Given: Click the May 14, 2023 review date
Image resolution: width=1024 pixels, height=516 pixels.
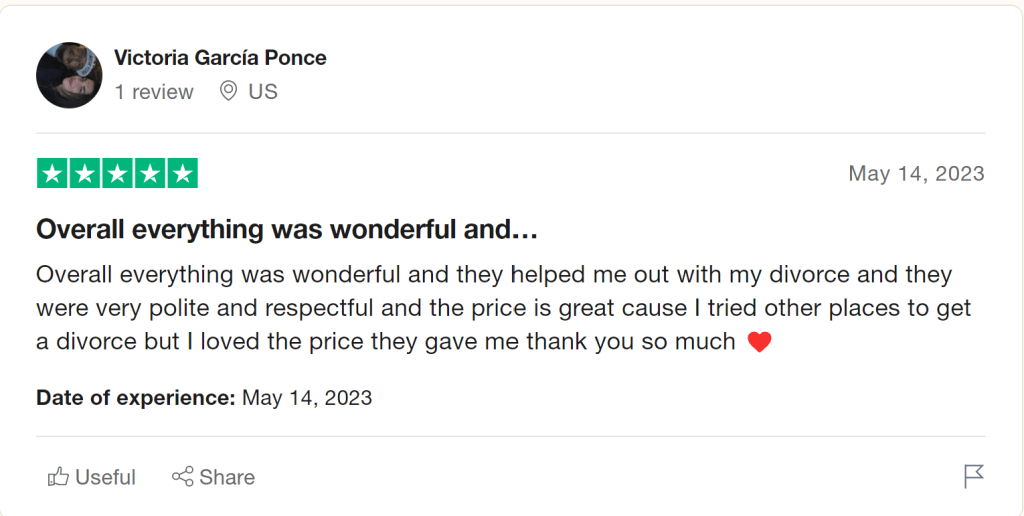Looking at the screenshot, I should [916, 174].
